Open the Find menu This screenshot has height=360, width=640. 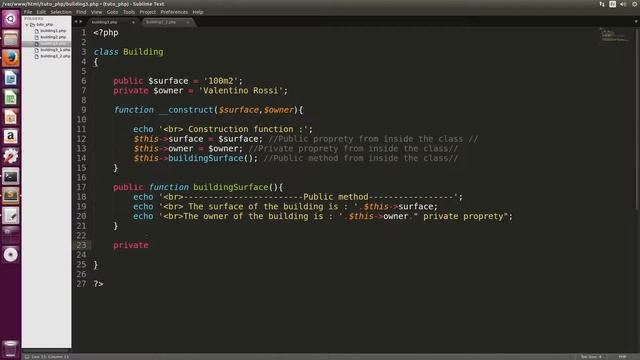81,12
